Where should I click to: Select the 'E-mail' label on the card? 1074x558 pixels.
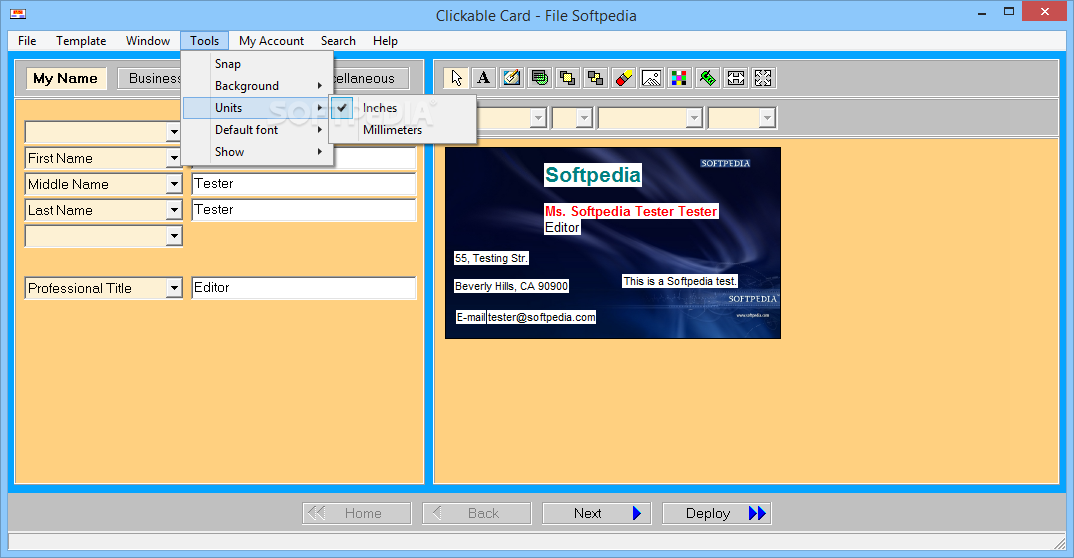[x=471, y=317]
